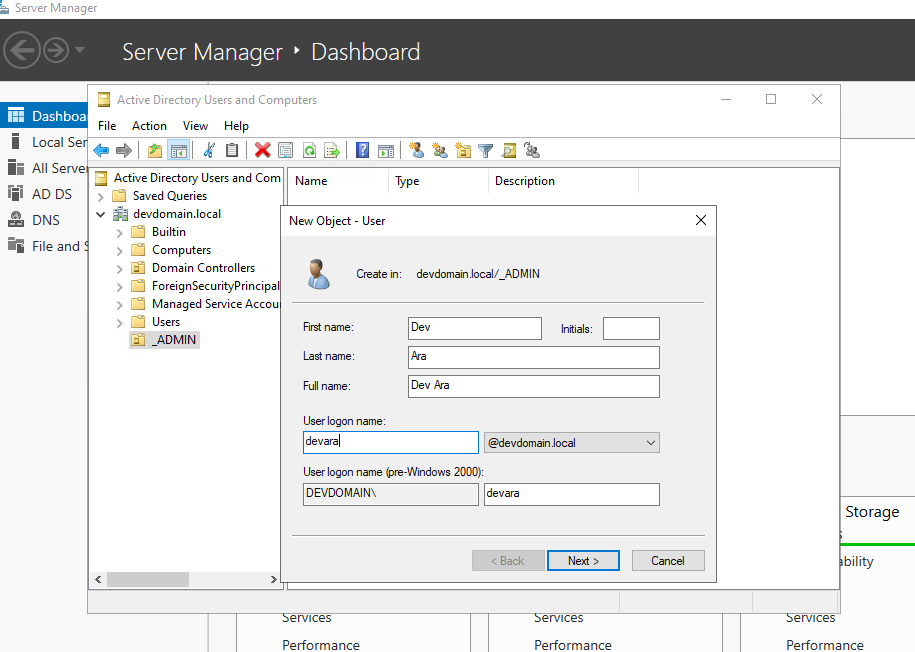The width and height of the screenshot is (915, 652).
Task: Open Properties toolbar icon
Action: coord(285,151)
